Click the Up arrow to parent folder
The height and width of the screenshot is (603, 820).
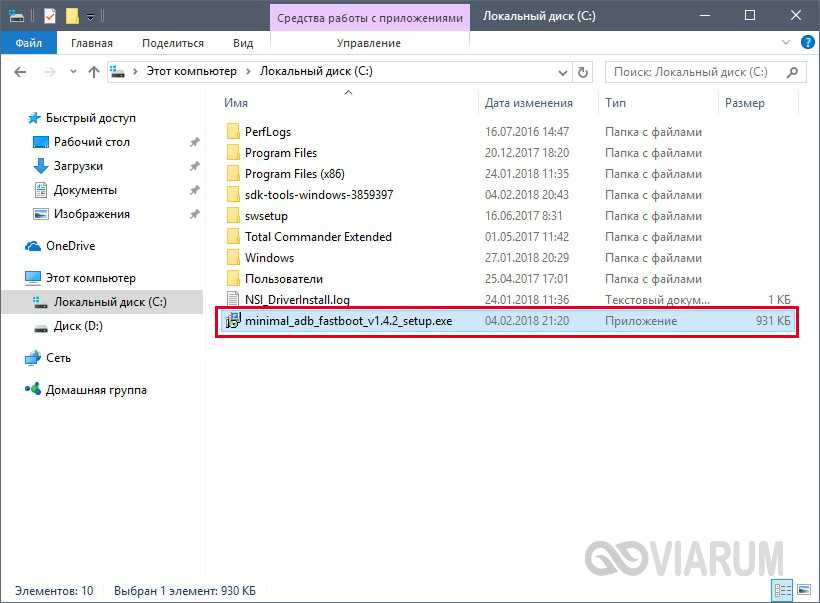(x=94, y=72)
